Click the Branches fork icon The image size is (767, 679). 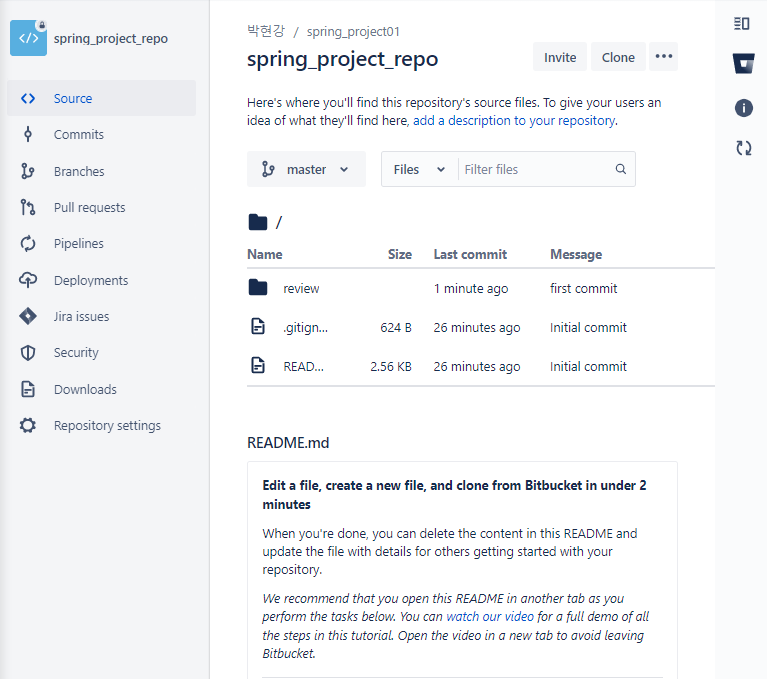click(x=28, y=171)
